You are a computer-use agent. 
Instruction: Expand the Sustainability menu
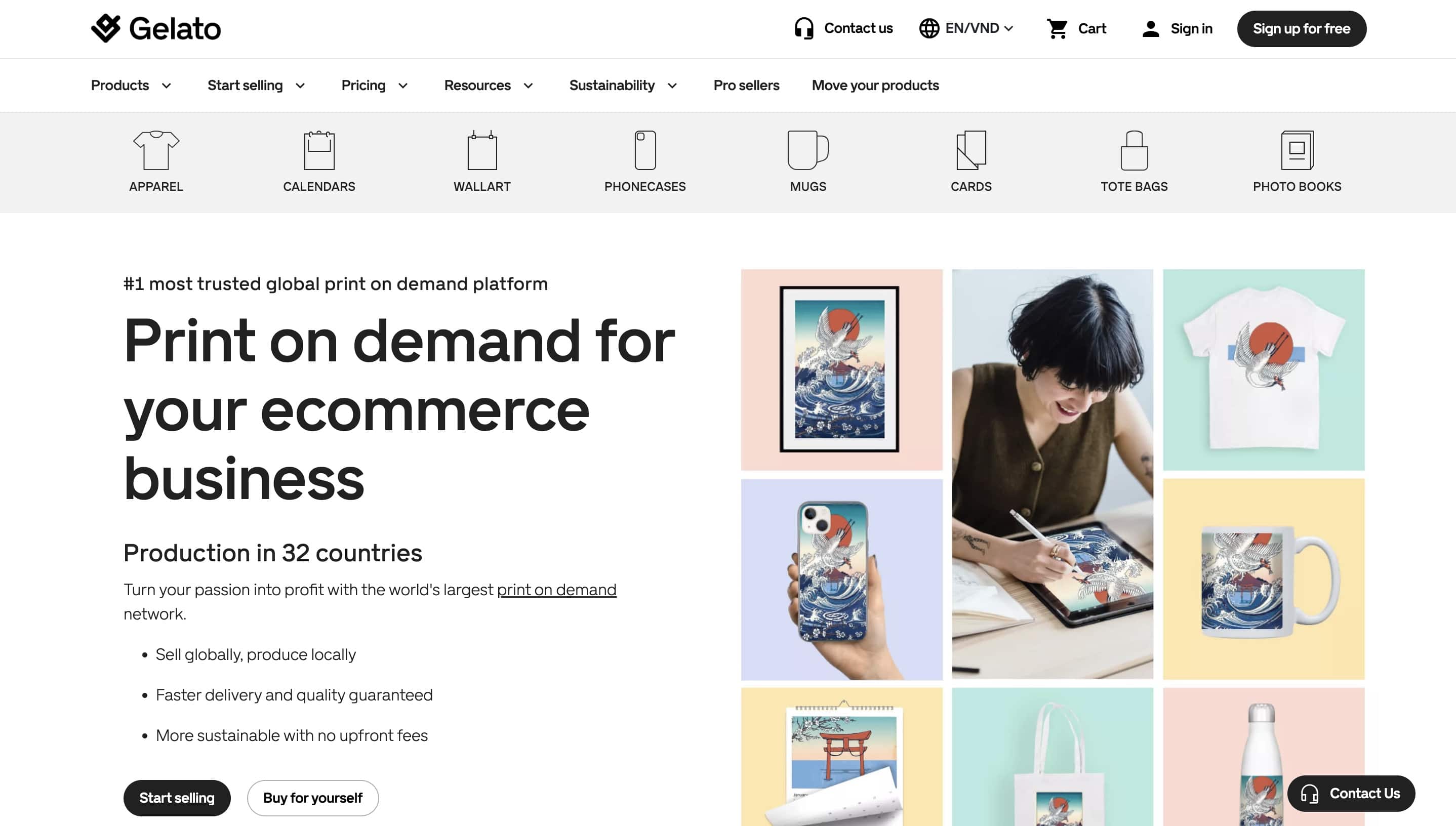[623, 85]
